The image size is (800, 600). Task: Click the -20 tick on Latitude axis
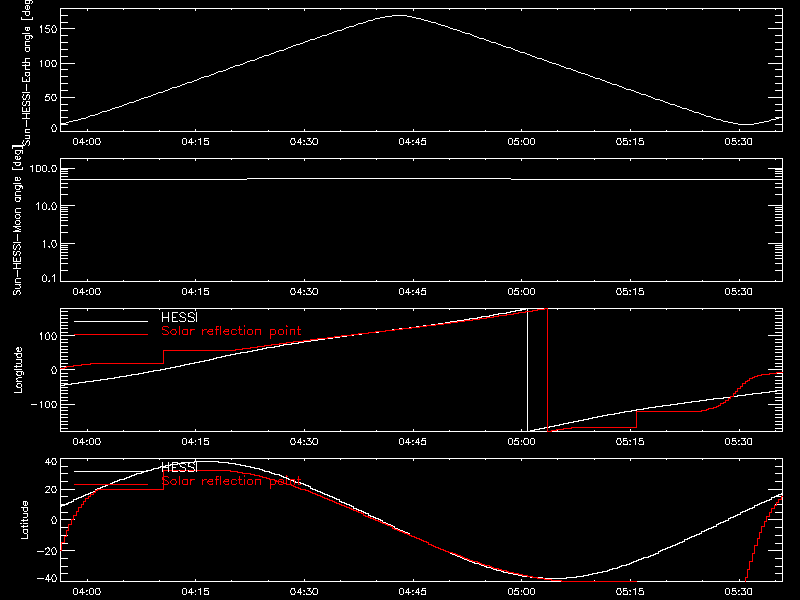[x=47, y=551]
